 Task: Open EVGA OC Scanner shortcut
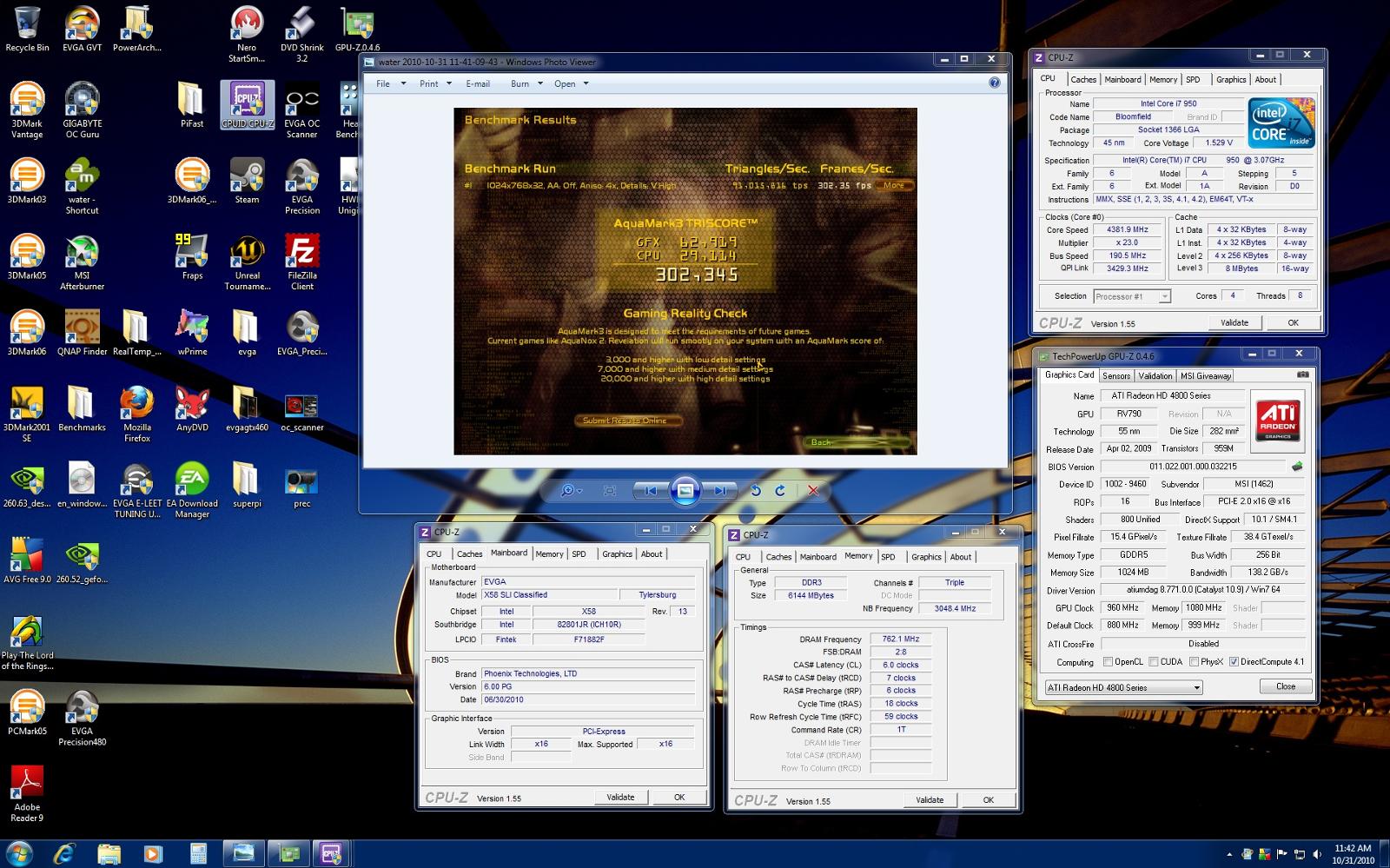(x=301, y=110)
